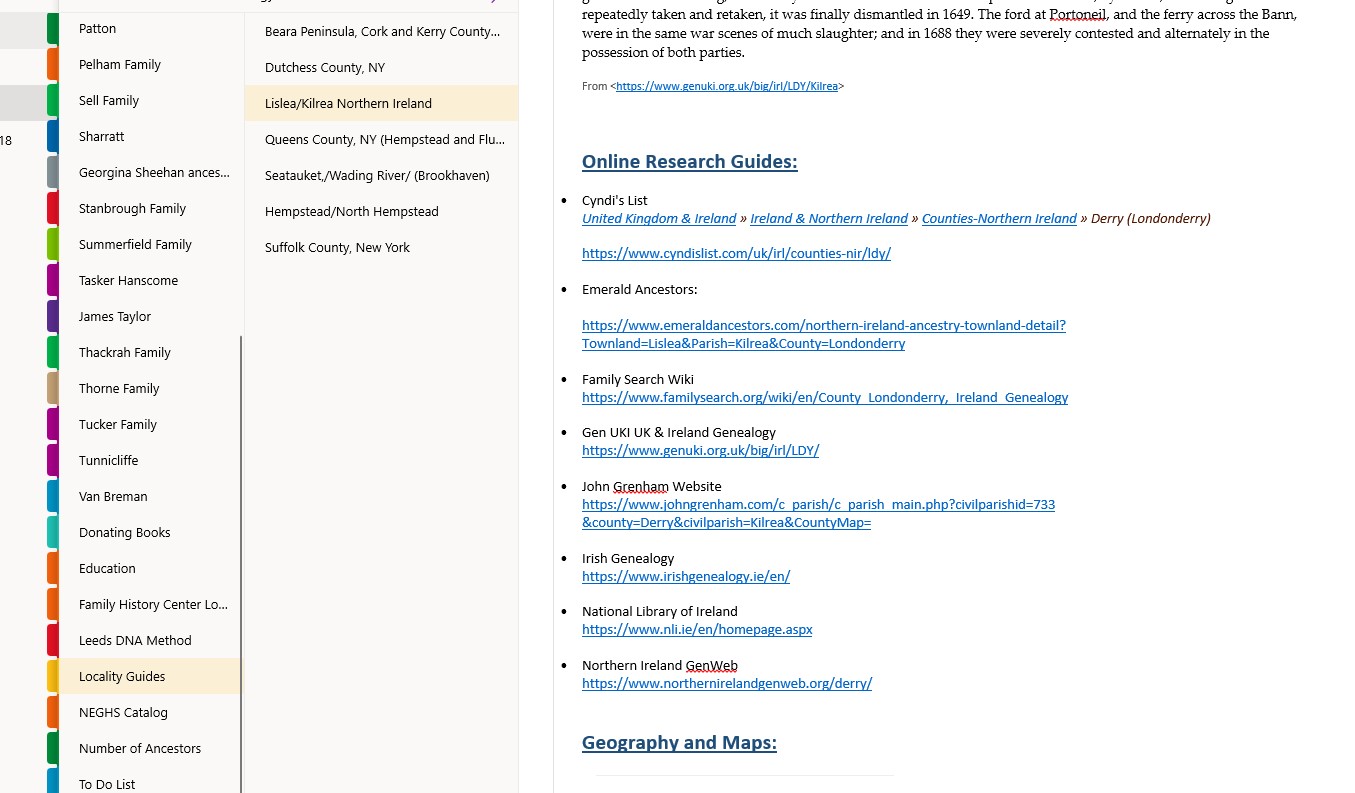This screenshot has height=793, width=1355.
Task: Select the "Suffolk County, New York" page
Action: [339, 247]
